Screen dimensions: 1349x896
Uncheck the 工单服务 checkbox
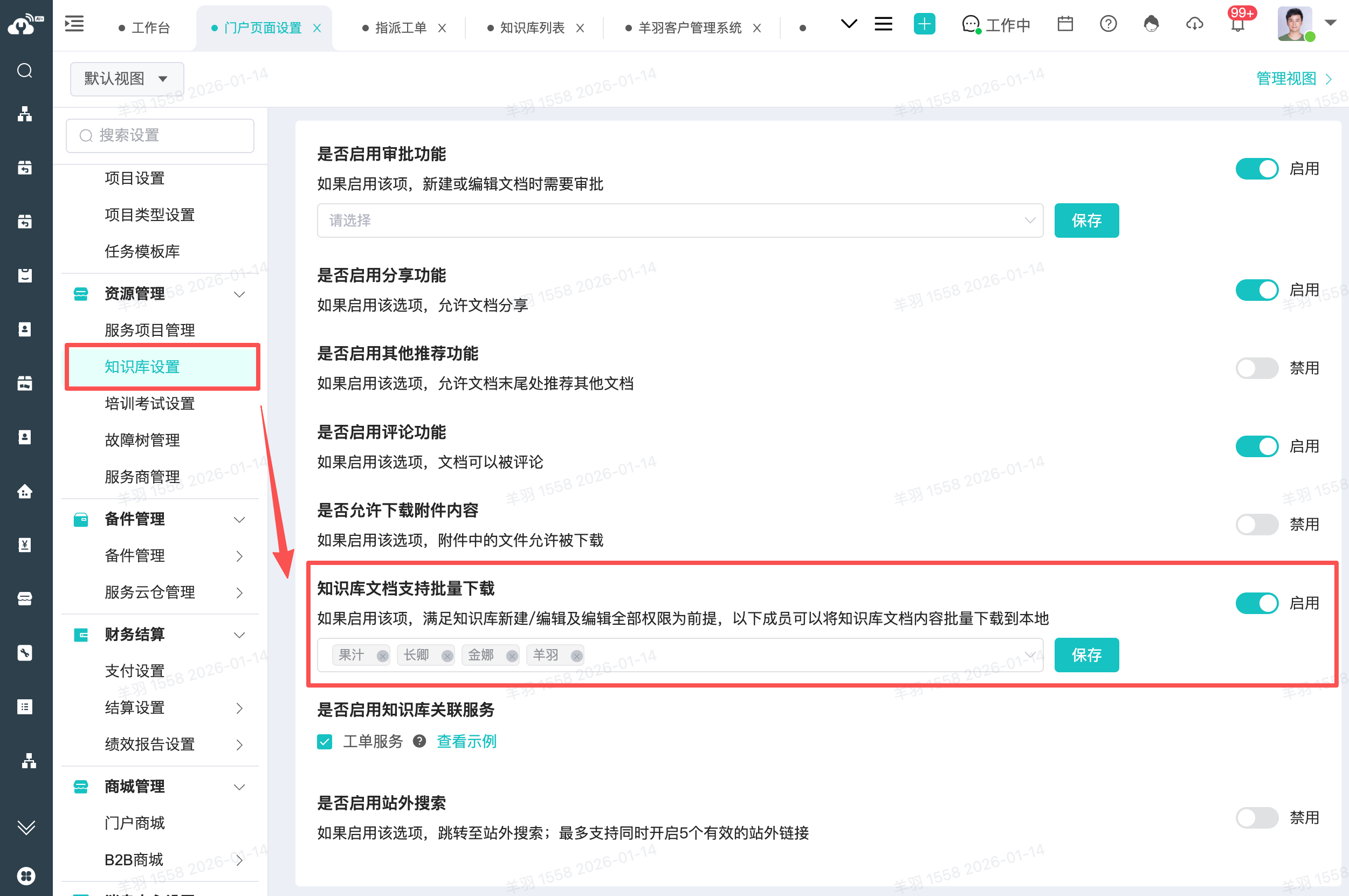pos(325,742)
